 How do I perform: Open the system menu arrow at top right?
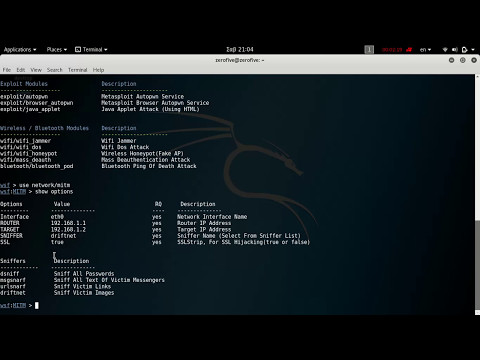tap(473, 50)
